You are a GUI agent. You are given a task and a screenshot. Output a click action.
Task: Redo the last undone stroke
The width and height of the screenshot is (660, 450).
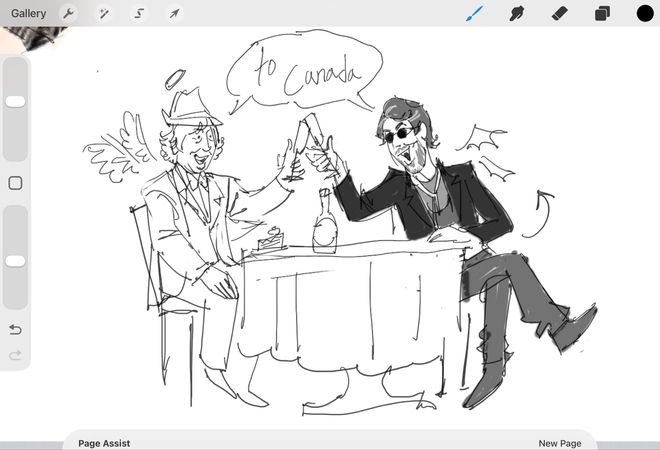click(x=15, y=355)
